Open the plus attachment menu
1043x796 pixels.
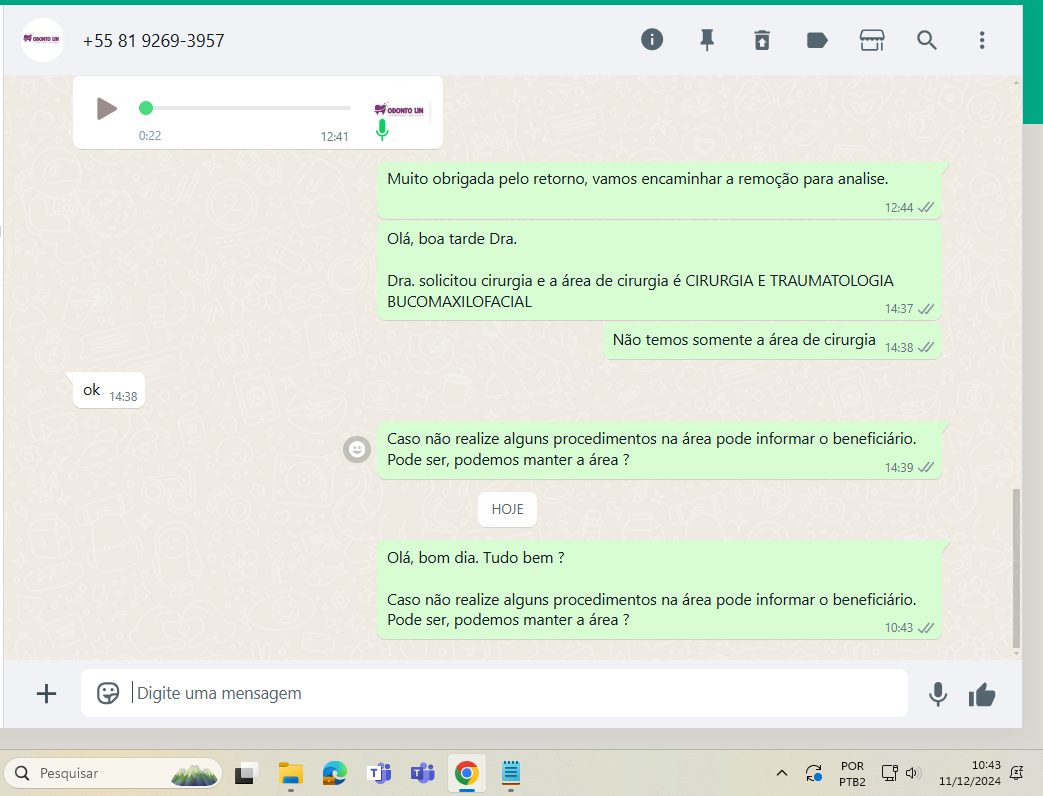click(46, 693)
